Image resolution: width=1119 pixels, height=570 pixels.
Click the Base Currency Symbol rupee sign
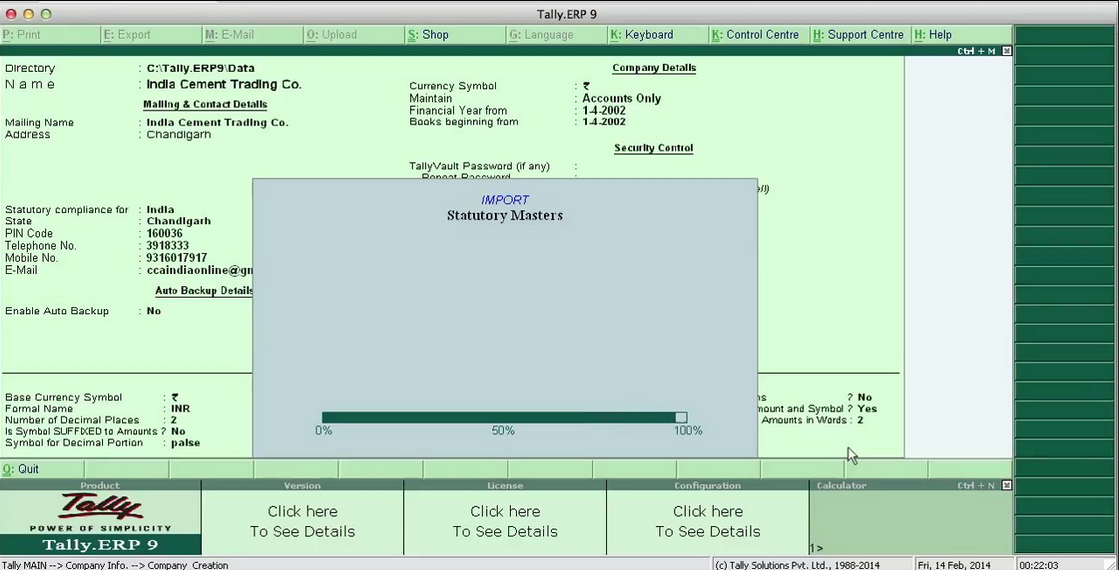pyautogui.click(x=175, y=397)
